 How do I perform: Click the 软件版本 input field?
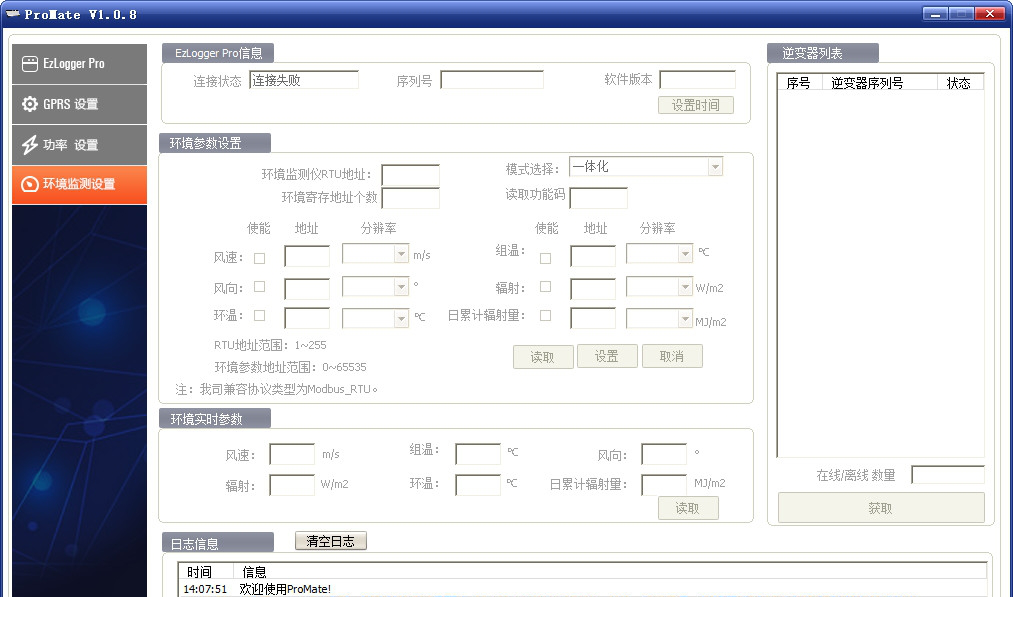tap(697, 80)
